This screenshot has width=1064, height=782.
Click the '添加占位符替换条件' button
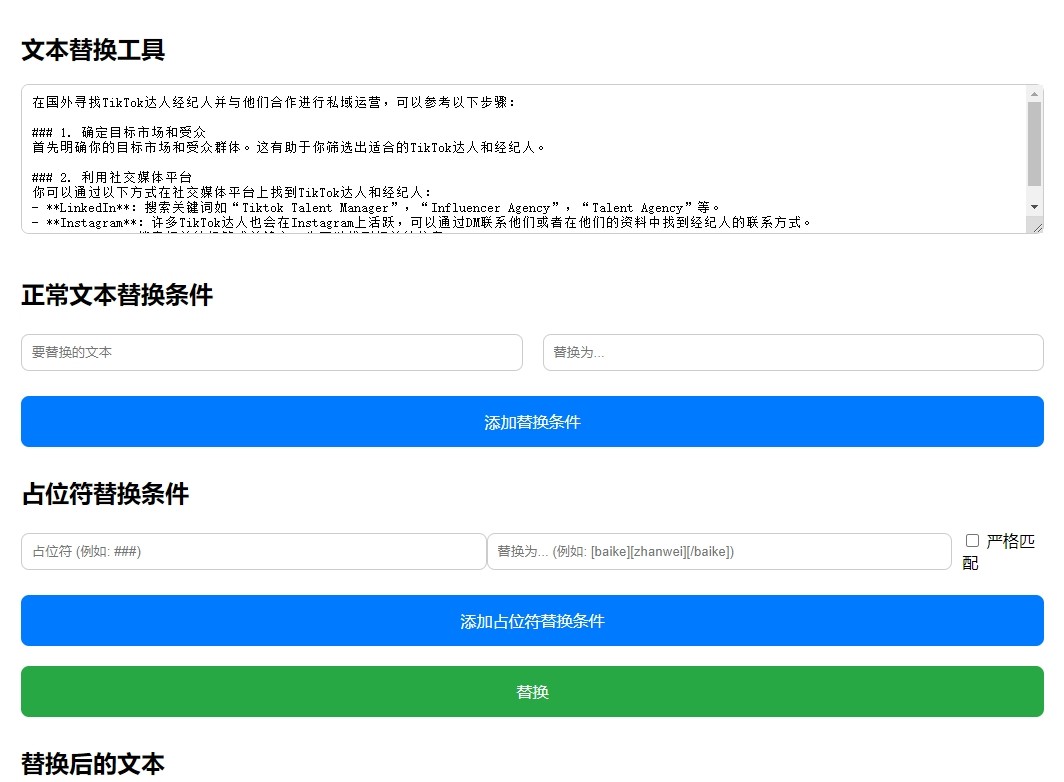(x=532, y=620)
